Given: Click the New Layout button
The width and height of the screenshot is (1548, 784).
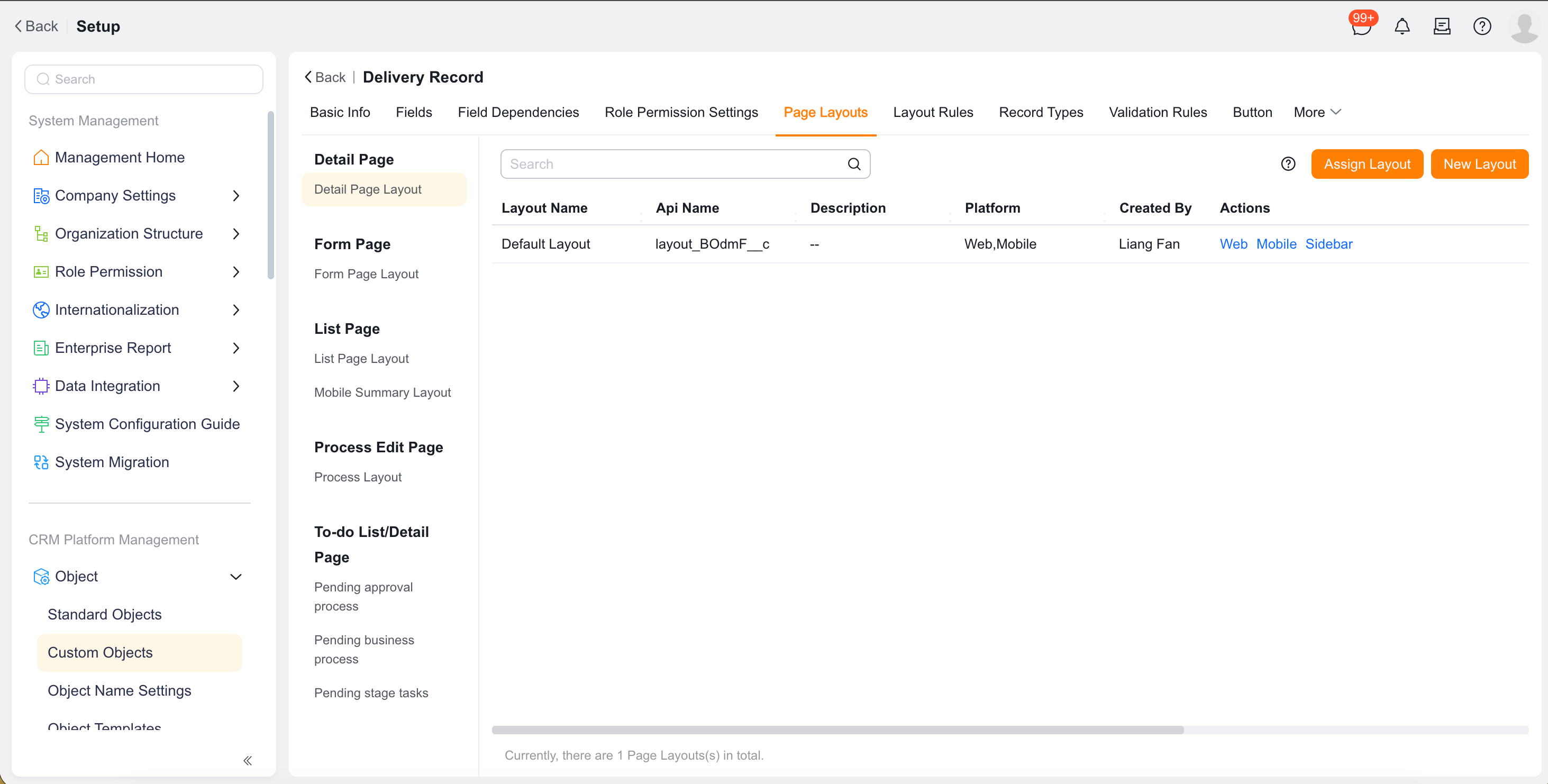Looking at the screenshot, I should 1479,164.
